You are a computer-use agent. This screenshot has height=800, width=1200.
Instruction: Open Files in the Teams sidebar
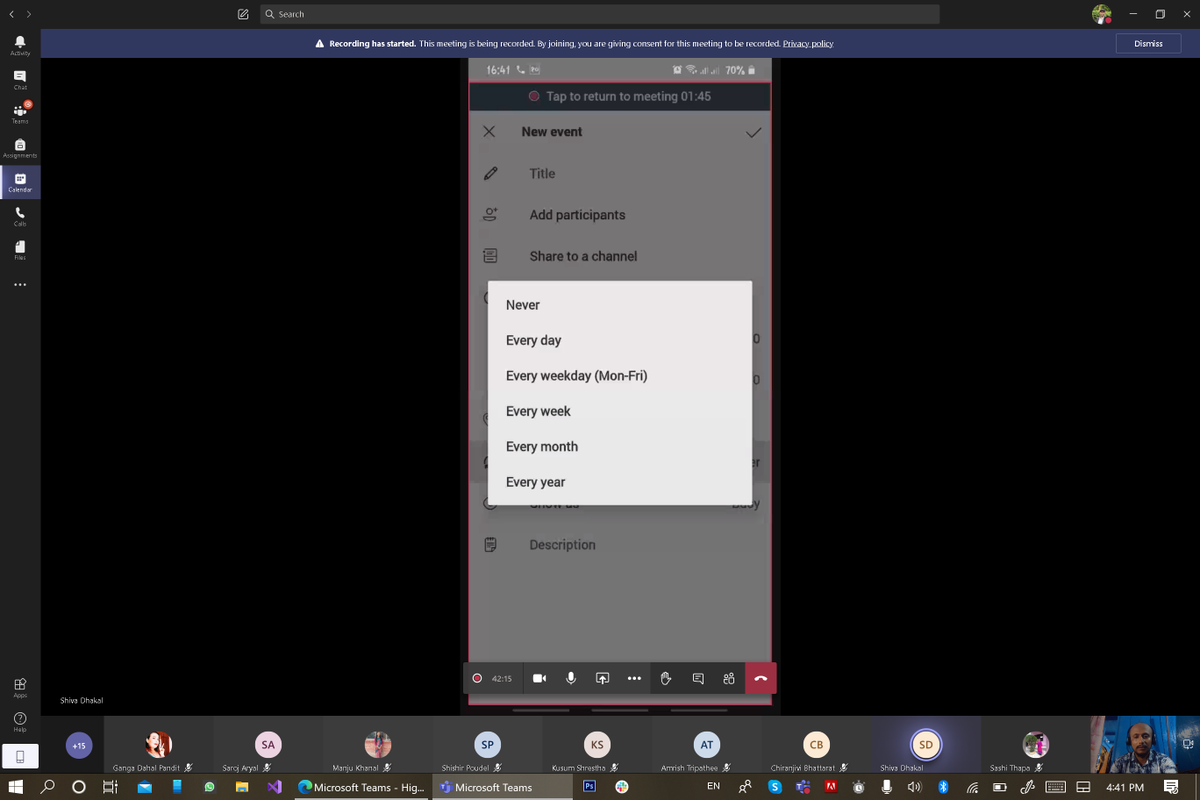click(x=20, y=250)
